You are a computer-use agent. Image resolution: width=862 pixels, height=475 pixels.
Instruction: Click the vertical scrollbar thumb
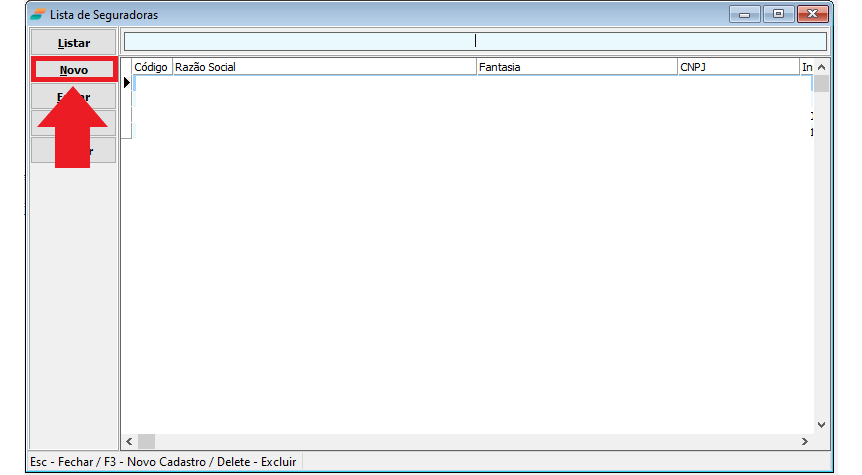pyautogui.click(x=821, y=83)
